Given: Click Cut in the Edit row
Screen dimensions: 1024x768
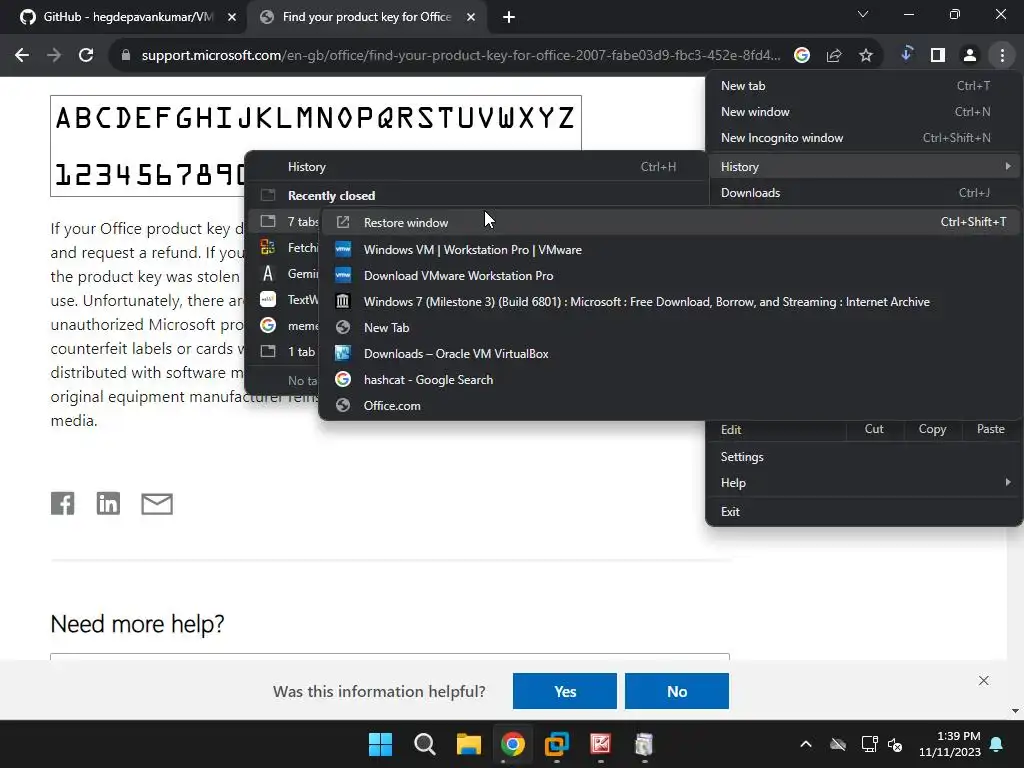Looking at the screenshot, I should 874,429.
